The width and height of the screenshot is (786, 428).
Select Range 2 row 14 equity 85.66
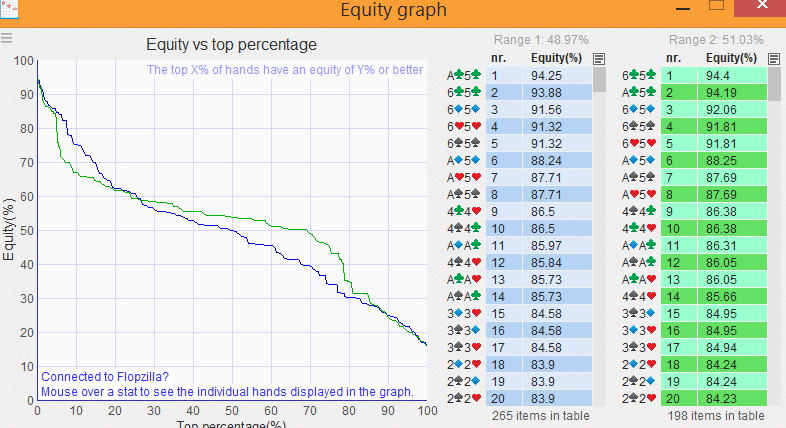click(732, 297)
